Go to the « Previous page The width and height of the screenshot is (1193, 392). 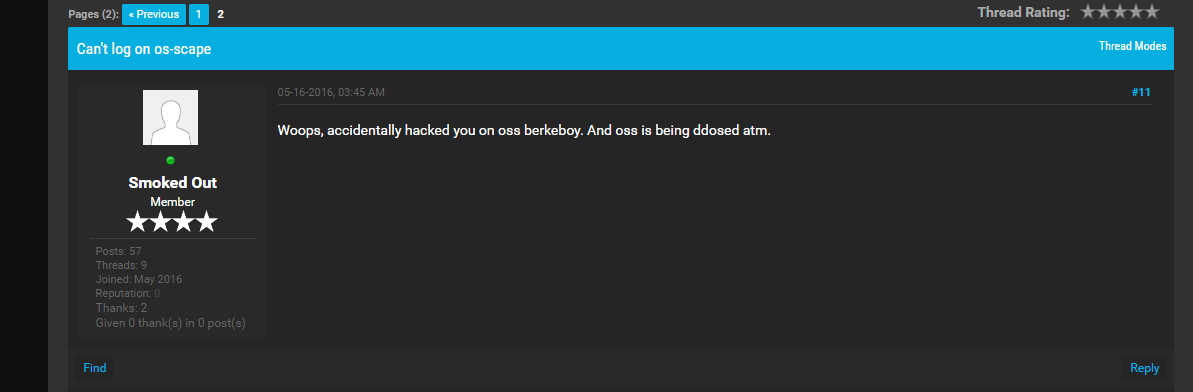[154, 14]
